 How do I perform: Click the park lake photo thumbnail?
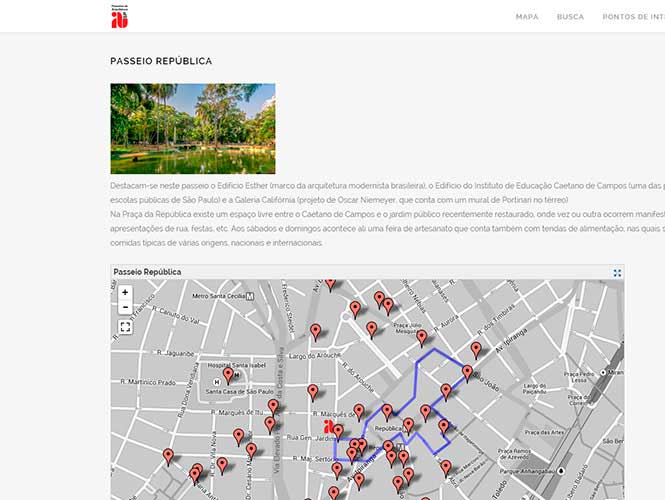(x=193, y=128)
